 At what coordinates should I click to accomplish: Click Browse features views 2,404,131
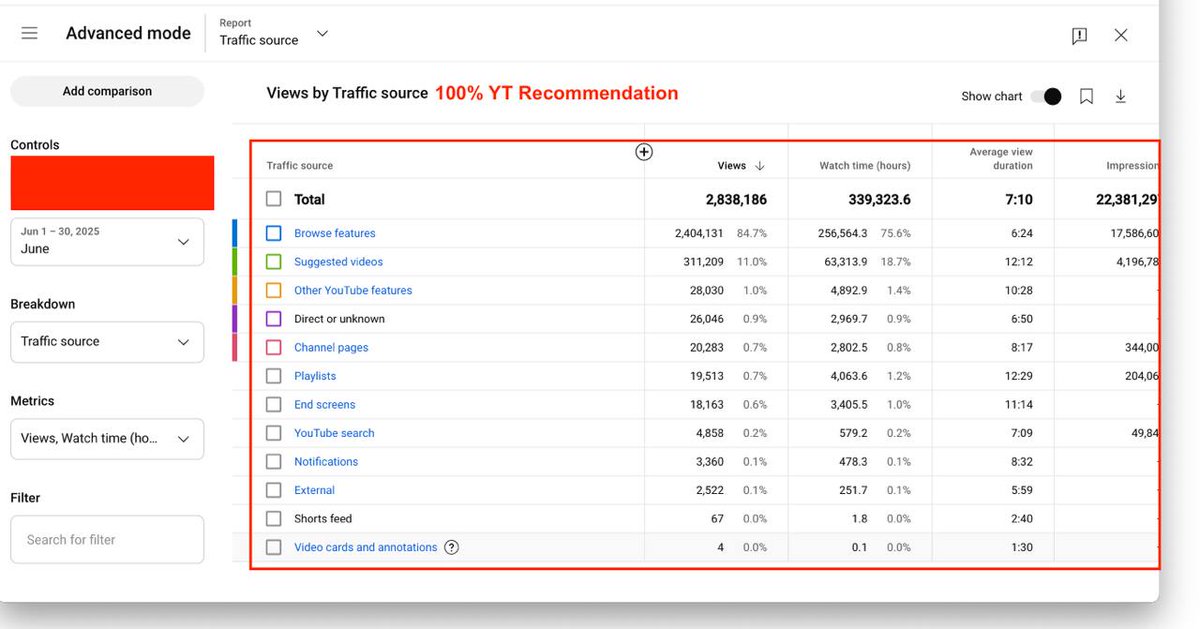pos(699,233)
